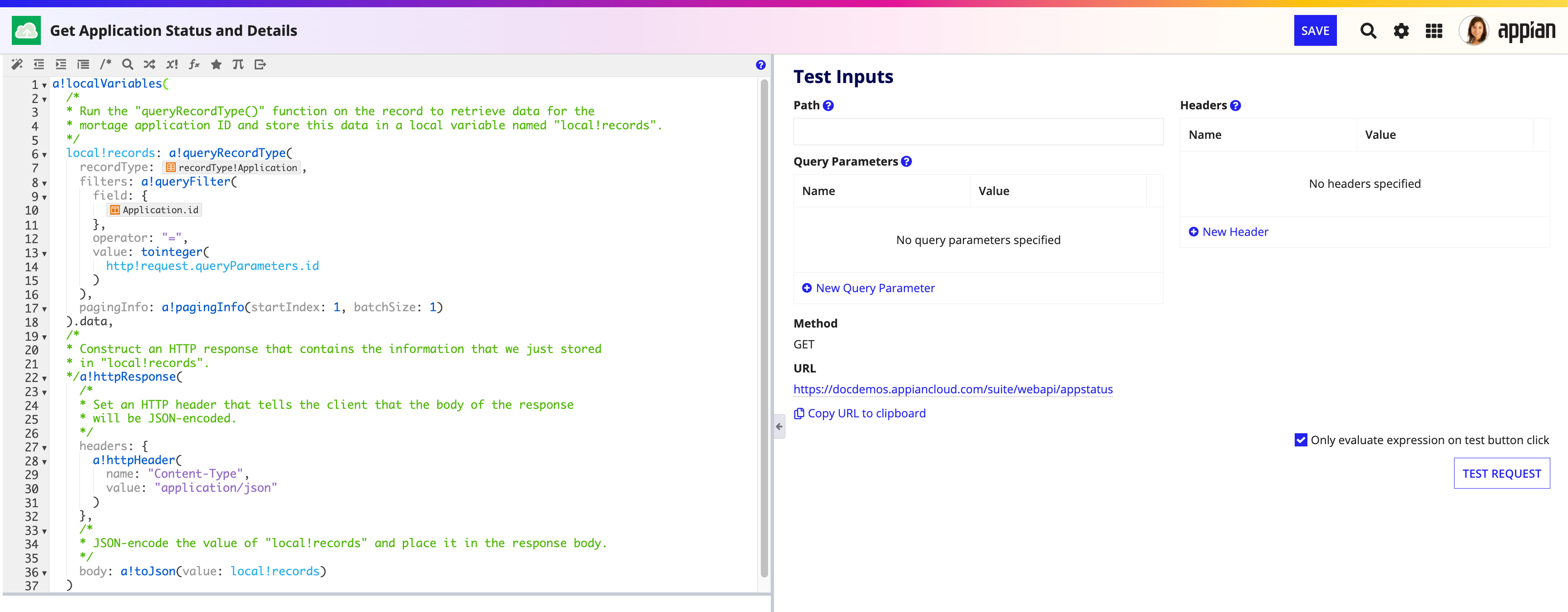Open help icon next to Headers
Screen dimensions: 1568x612
[x=1235, y=106]
